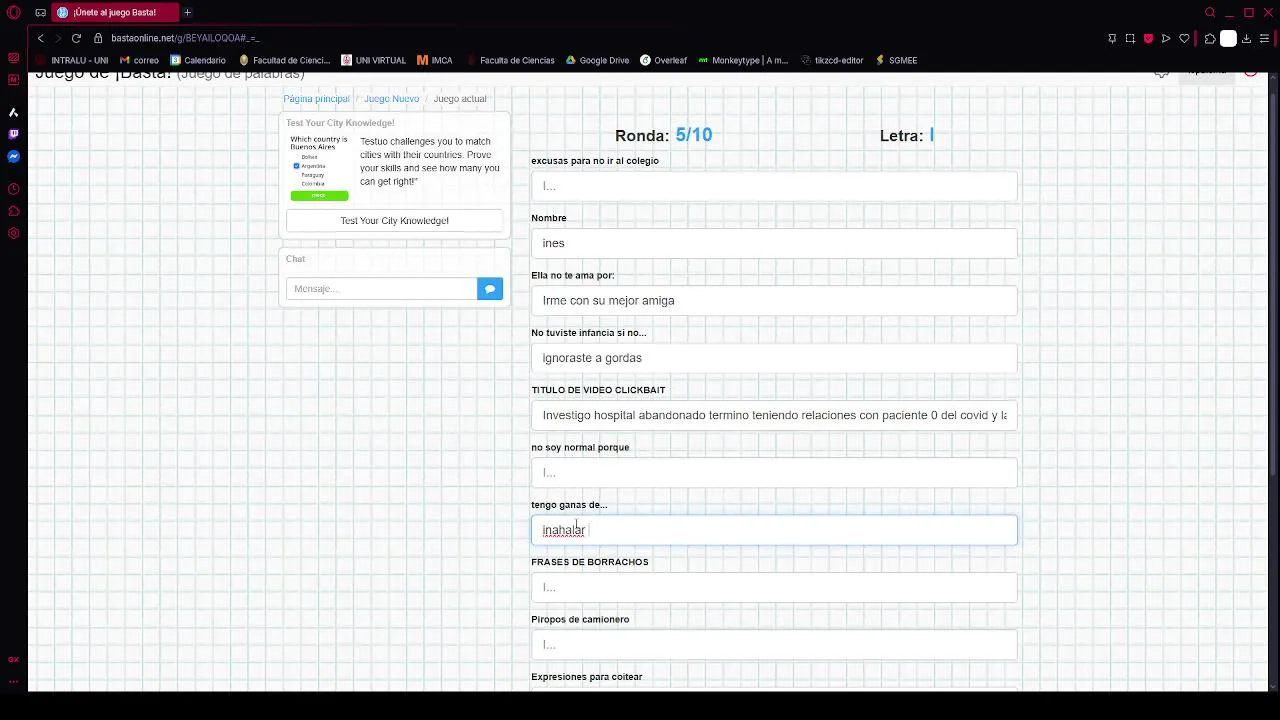Open the Easy Setup lines icon
The width and height of the screenshot is (1280, 720).
pos(1265,38)
